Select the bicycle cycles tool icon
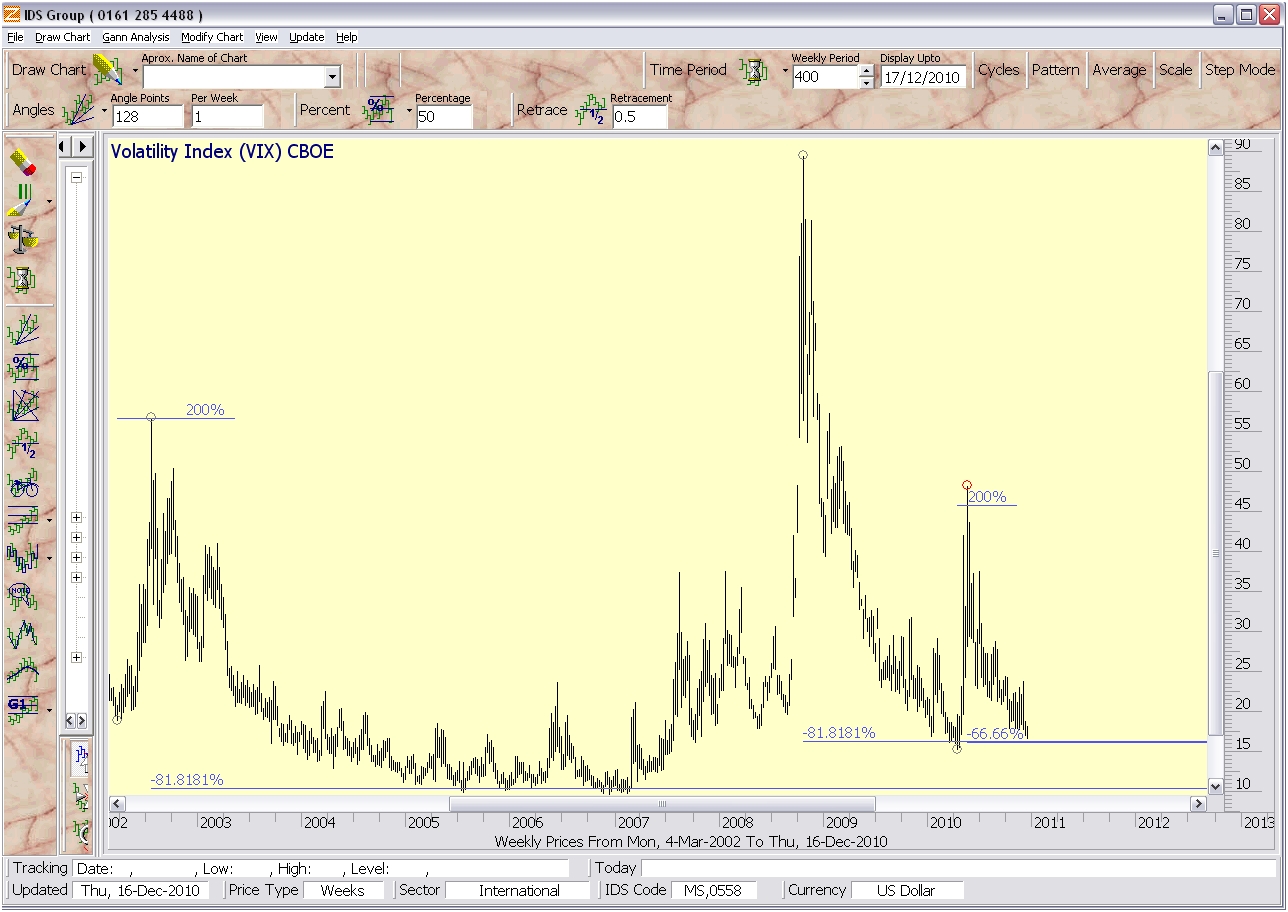Viewport: 1288px width, 912px height. [22, 486]
